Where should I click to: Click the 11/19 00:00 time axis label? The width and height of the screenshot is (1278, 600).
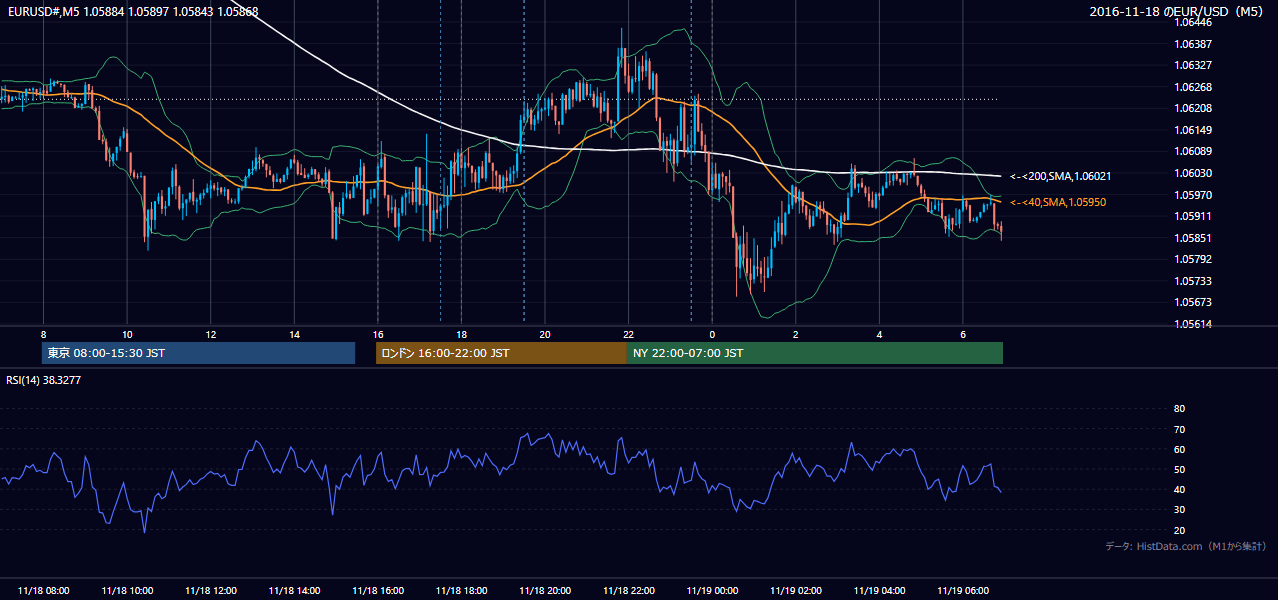(712, 590)
